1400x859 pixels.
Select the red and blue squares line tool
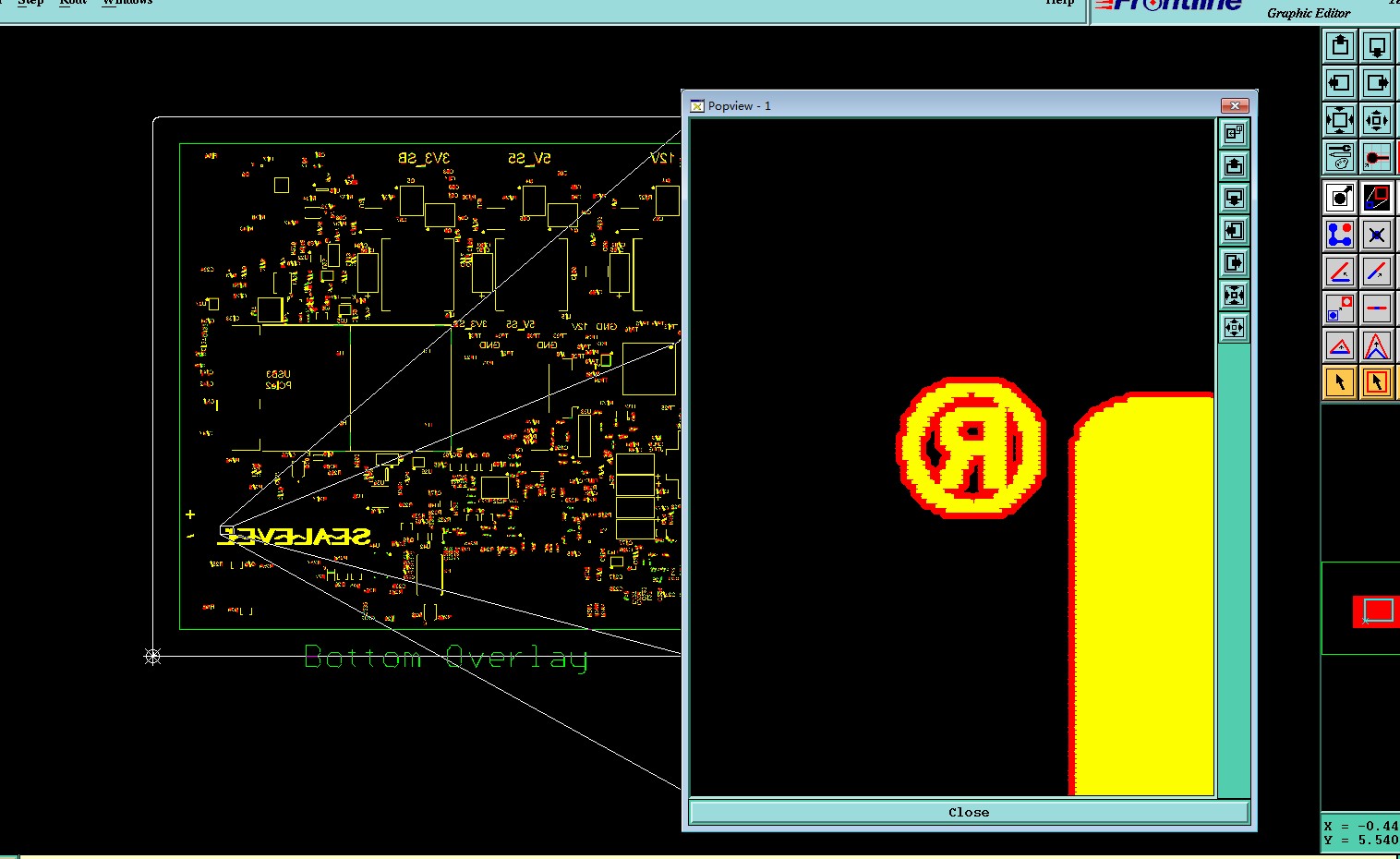(x=1376, y=198)
